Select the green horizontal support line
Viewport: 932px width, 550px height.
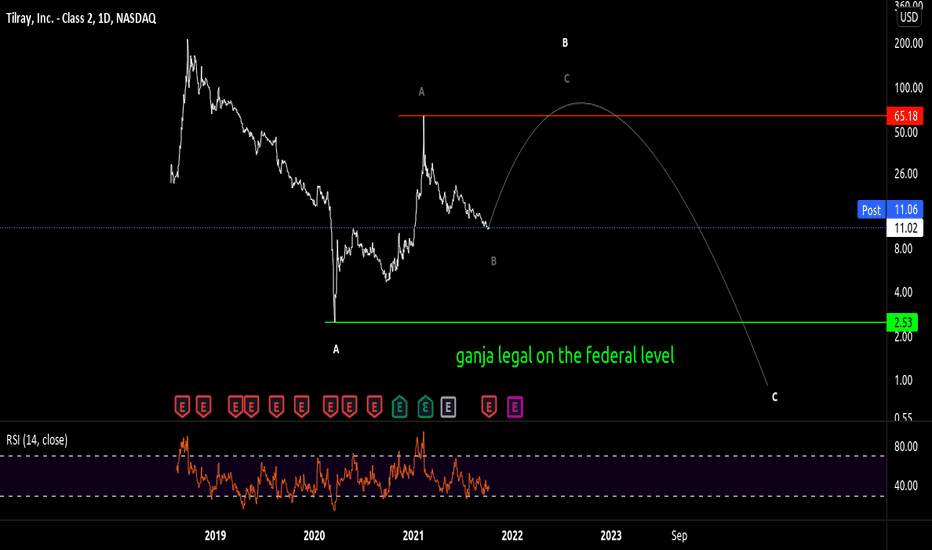[605, 322]
